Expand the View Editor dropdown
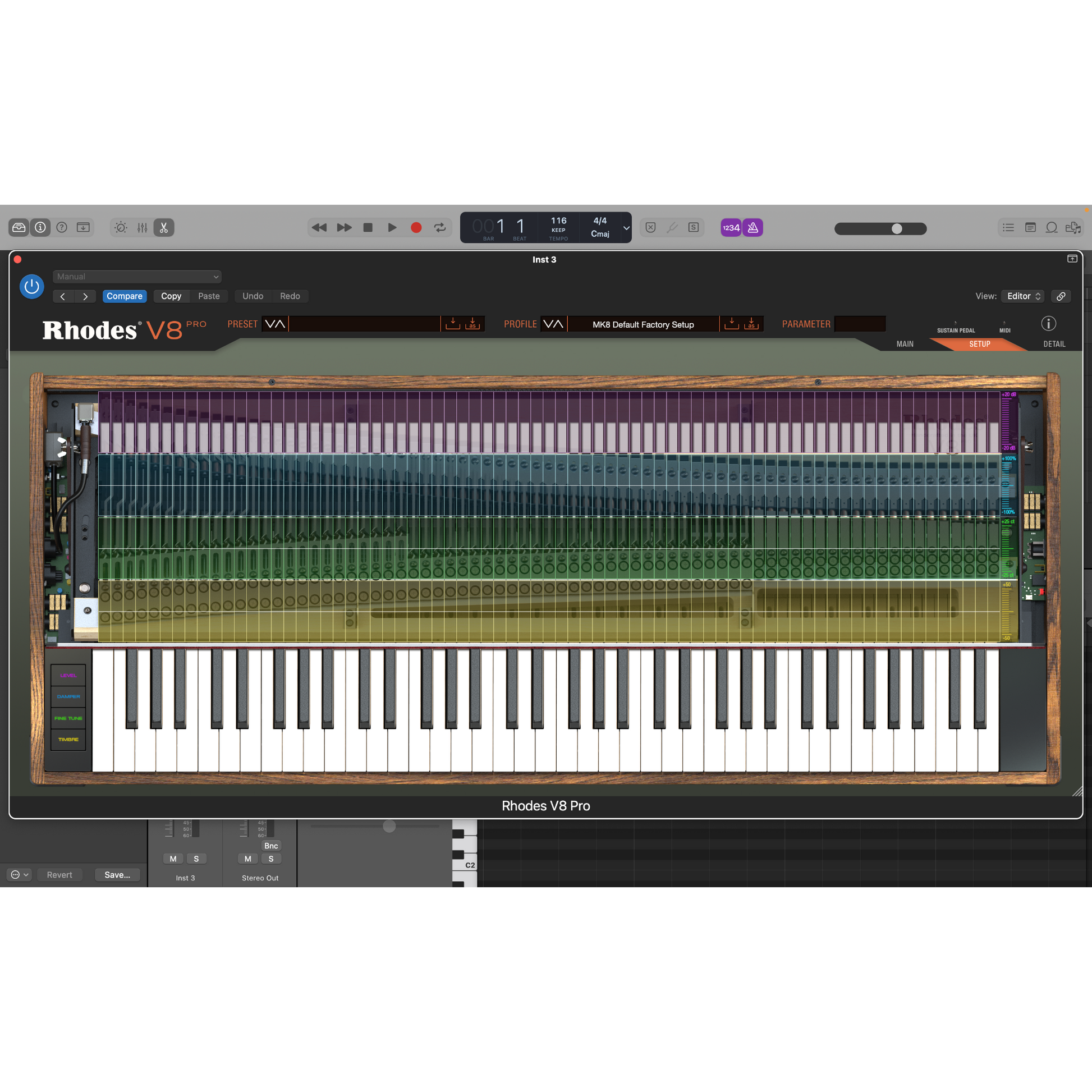Image resolution: width=1092 pixels, height=1092 pixels. click(x=1022, y=296)
